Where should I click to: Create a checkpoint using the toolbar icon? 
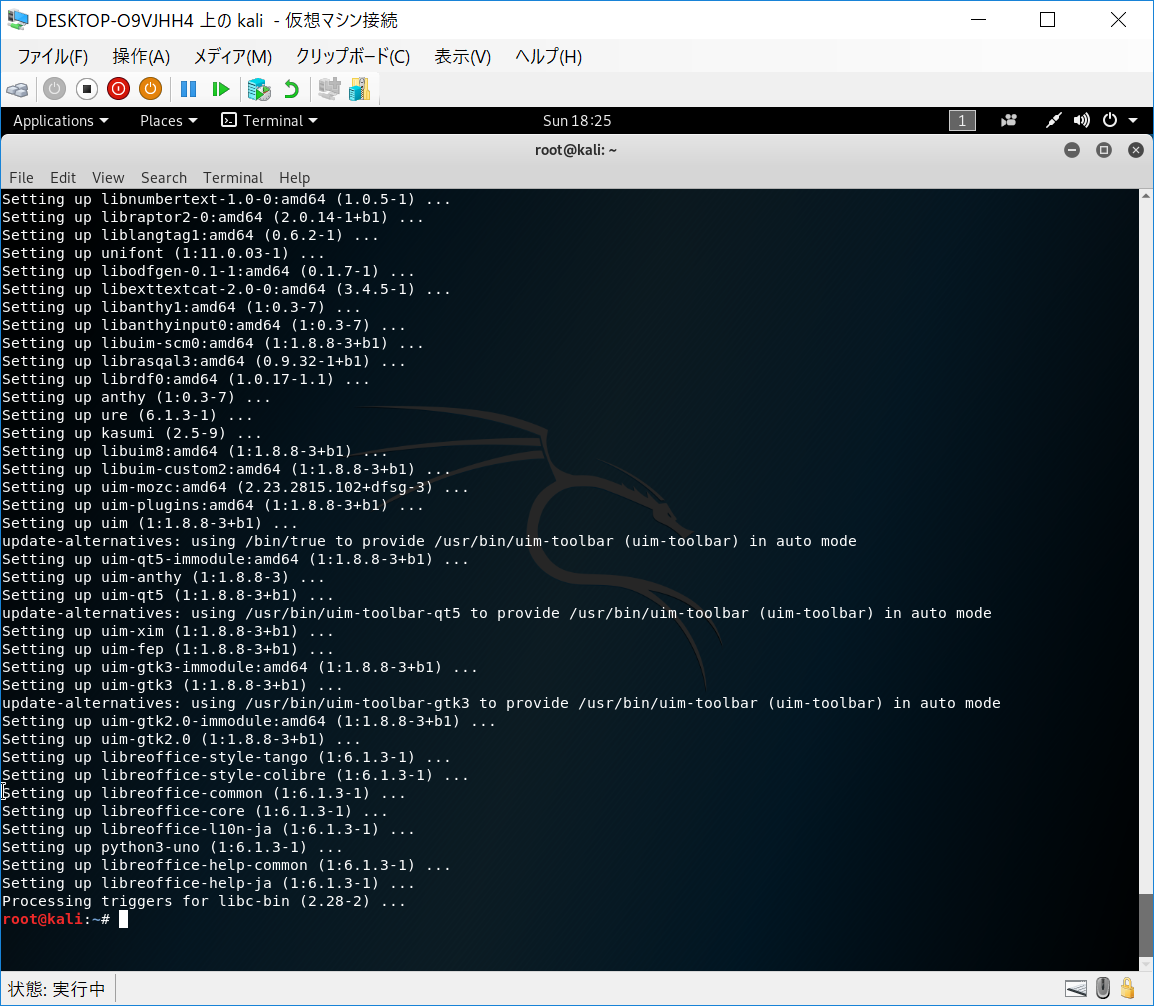click(x=259, y=89)
